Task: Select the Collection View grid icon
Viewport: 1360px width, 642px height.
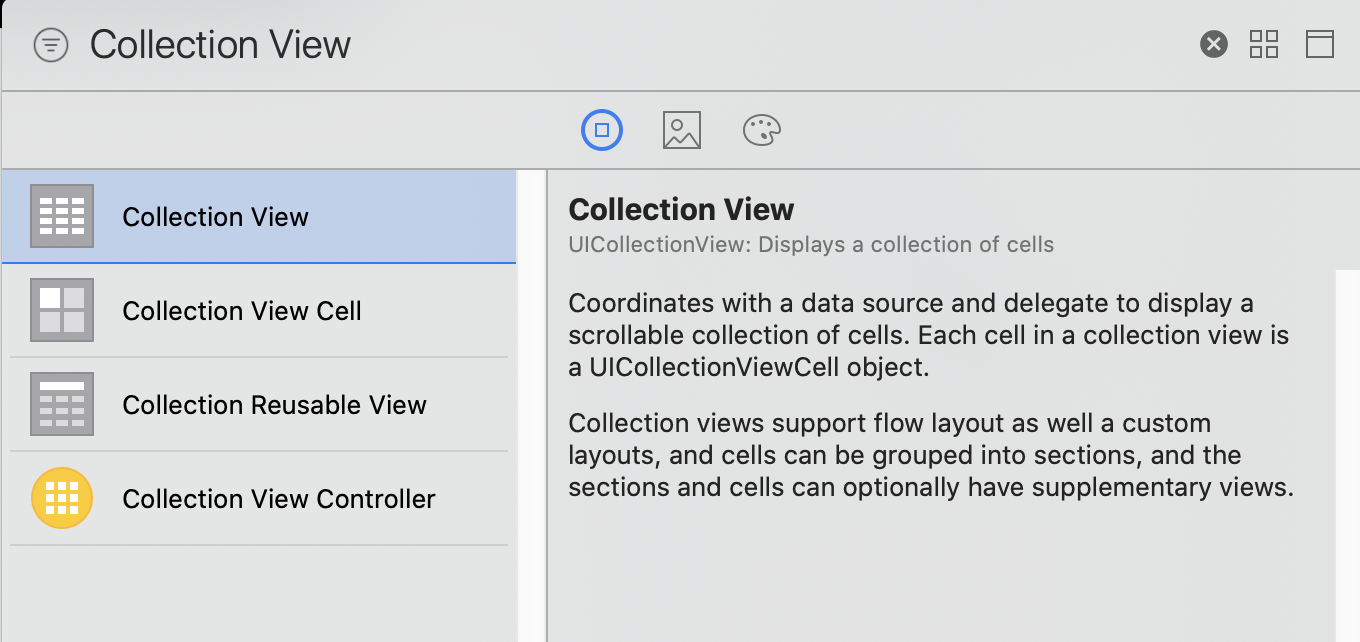Action: (x=62, y=216)
